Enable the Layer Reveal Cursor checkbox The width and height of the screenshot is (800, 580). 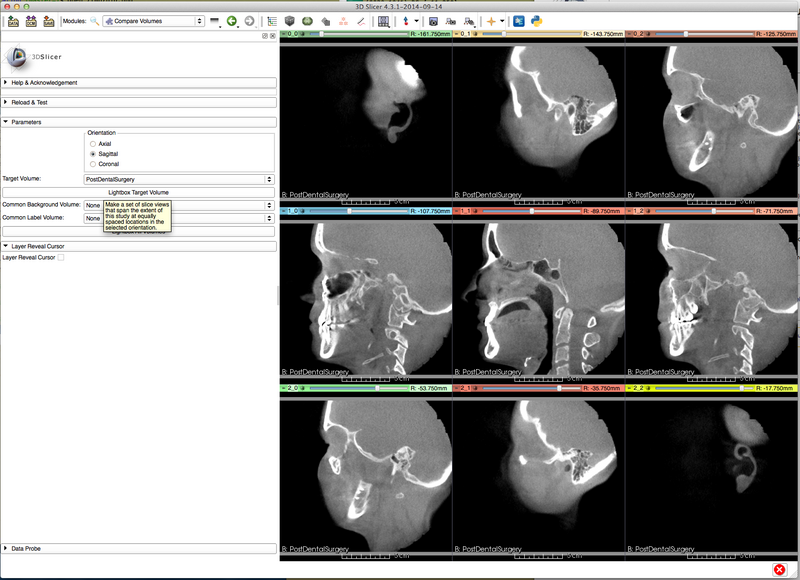[61, 257]
